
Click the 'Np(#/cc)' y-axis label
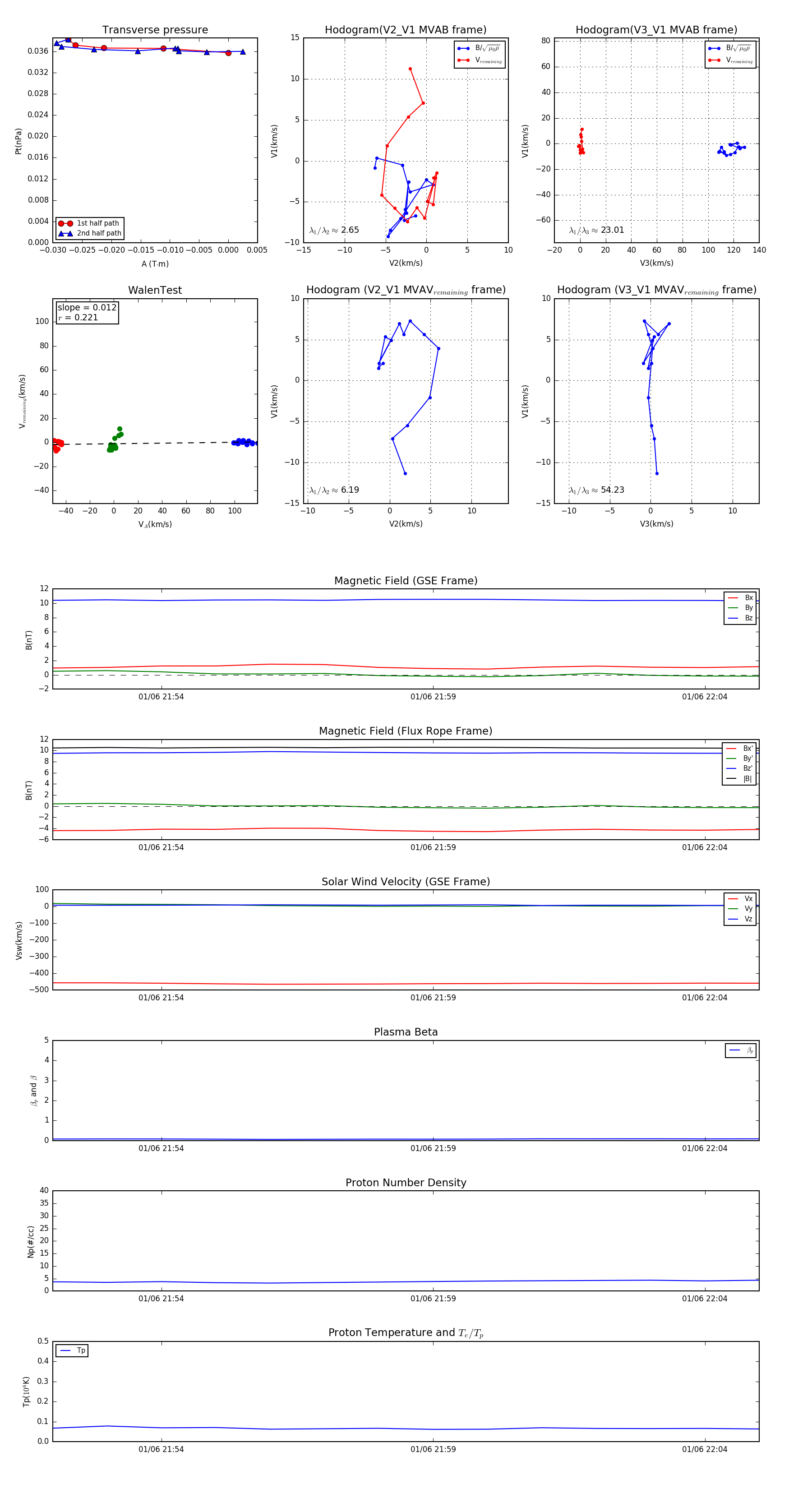pyautogui.click(x=31, y=1241)
